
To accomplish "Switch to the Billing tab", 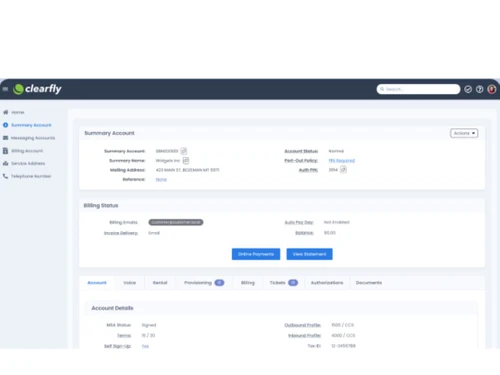I will pos(248,283).
